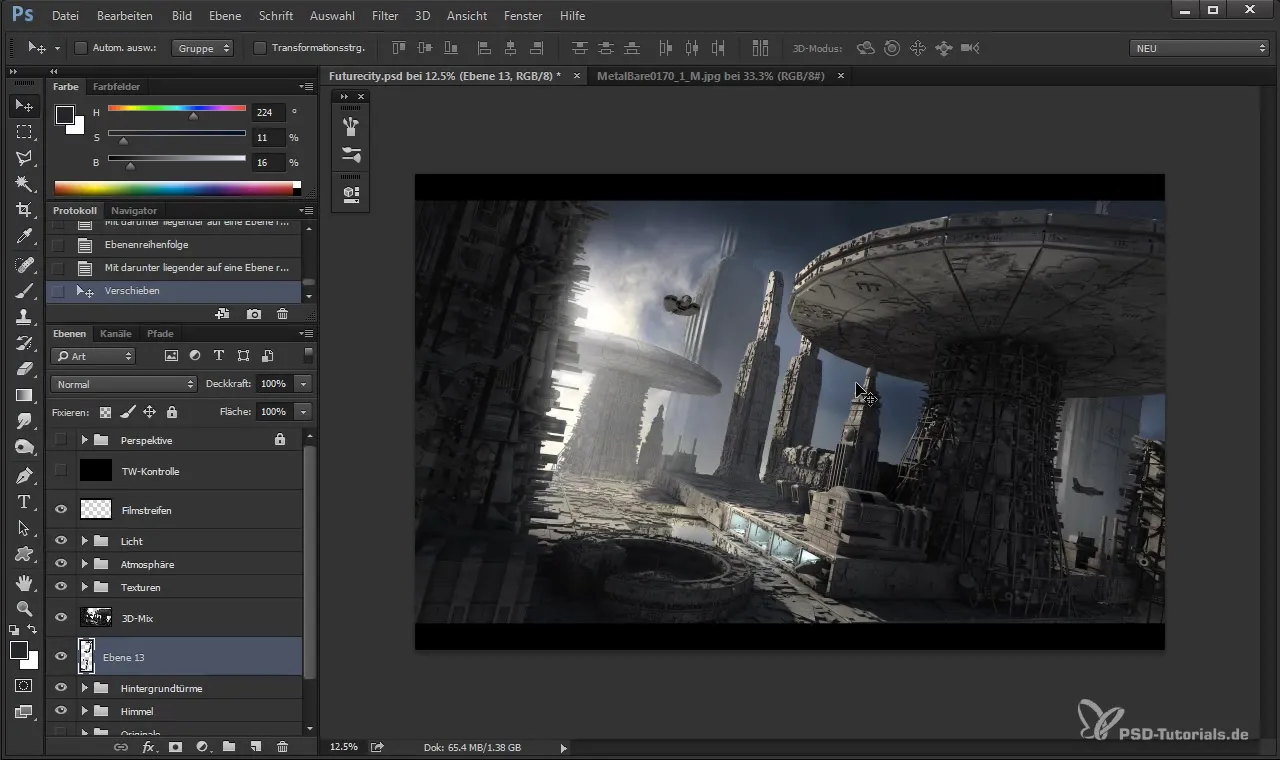The image size is (1280, 760).
Task: Lock position icon in Fixieren row
Action: pyautogui.click(x=149, y=412)
